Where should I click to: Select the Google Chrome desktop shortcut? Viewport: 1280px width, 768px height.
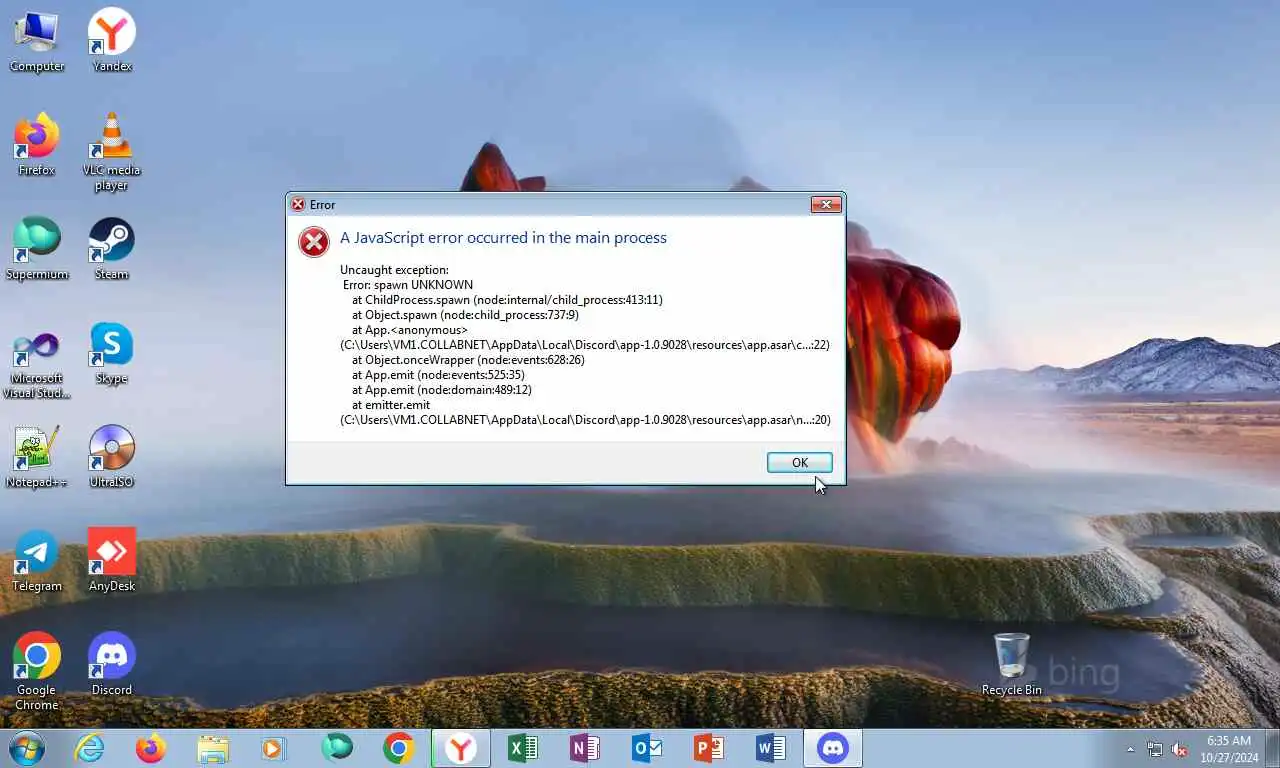point(37,671)
